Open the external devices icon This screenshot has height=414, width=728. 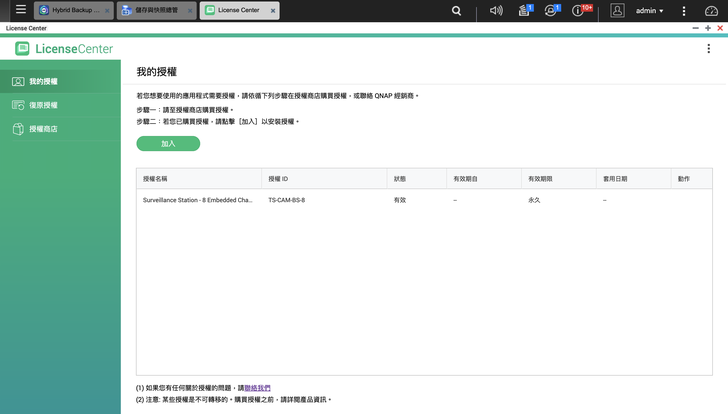pyautogui.click(x=550, y=11)
